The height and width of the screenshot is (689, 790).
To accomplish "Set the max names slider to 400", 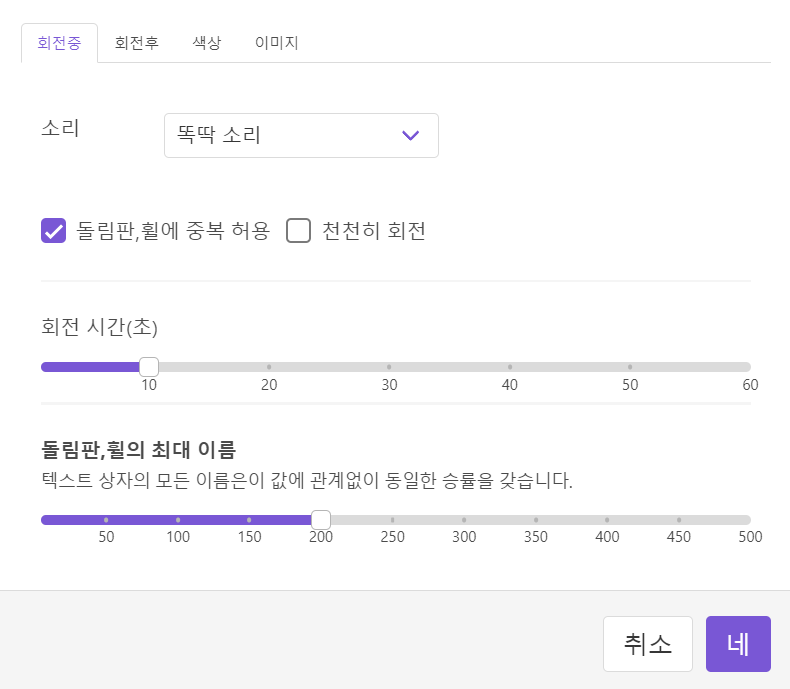I will point(607,520).
